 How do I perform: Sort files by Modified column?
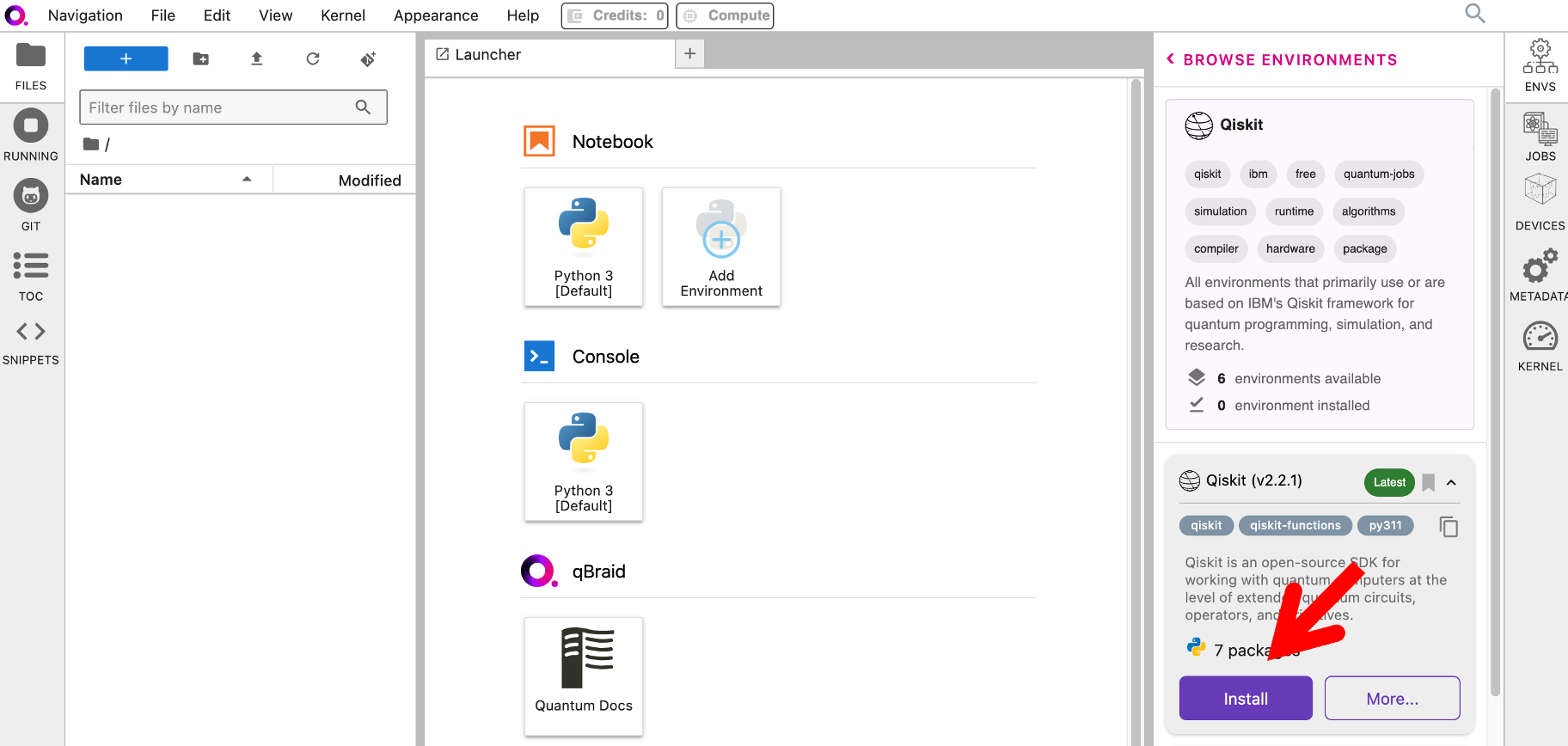(345, 180)
